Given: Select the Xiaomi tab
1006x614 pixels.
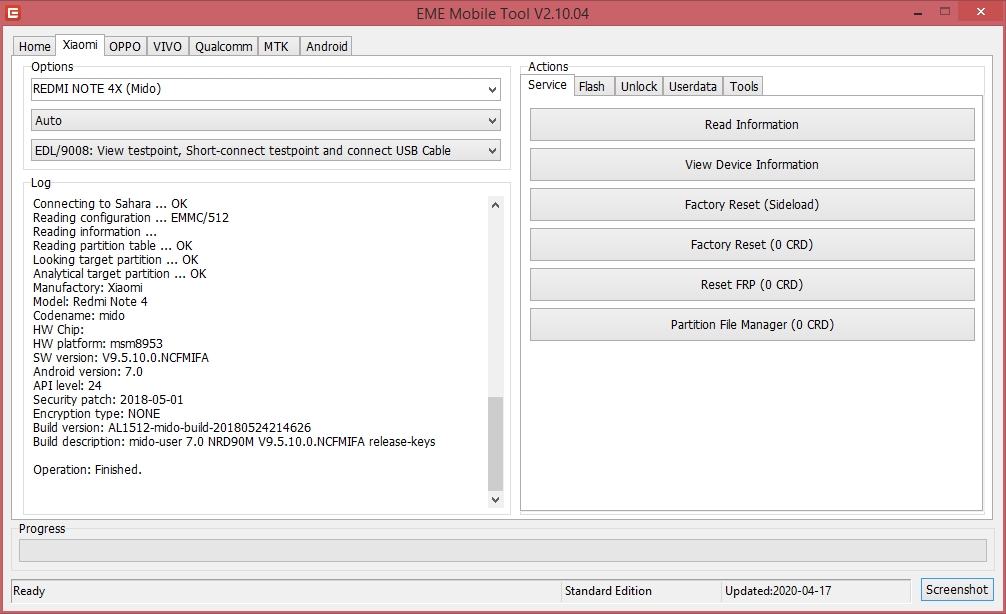Looking at the screenshot, I should [80, 44].
